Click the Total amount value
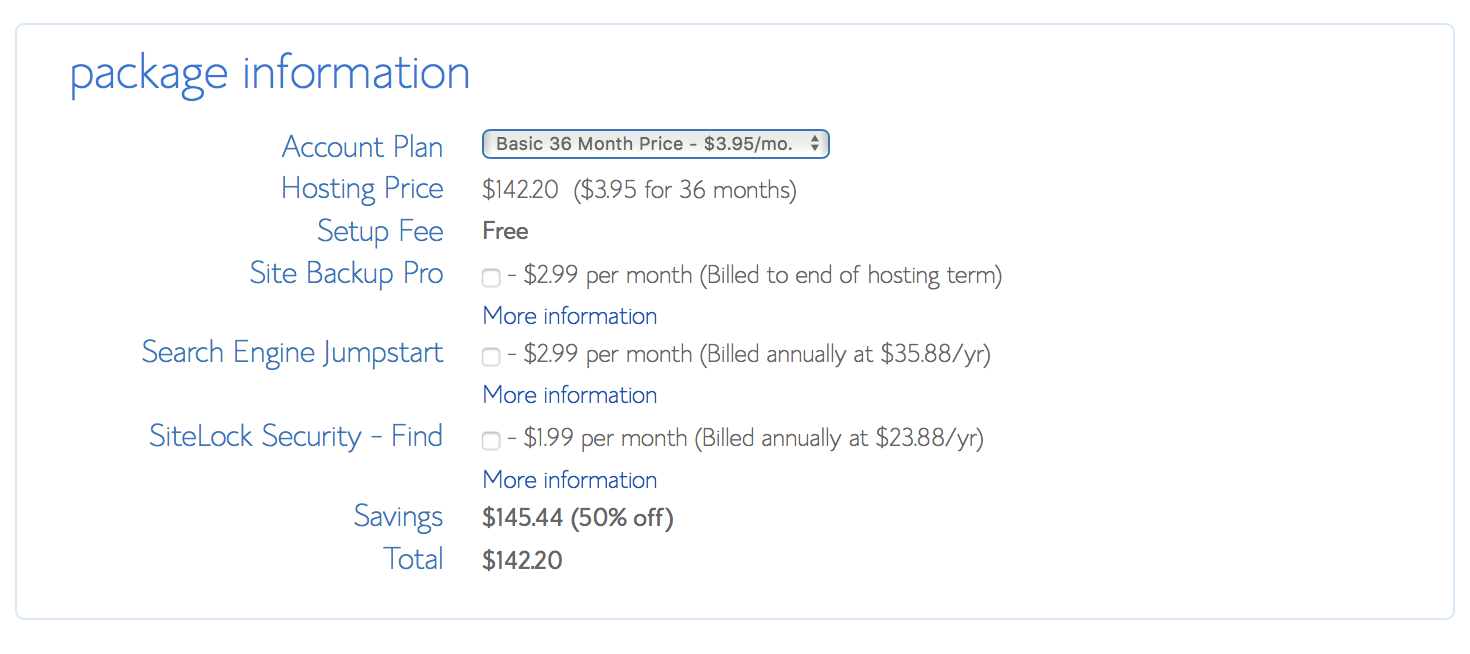The image size is (1470, 654). [522, 561]
